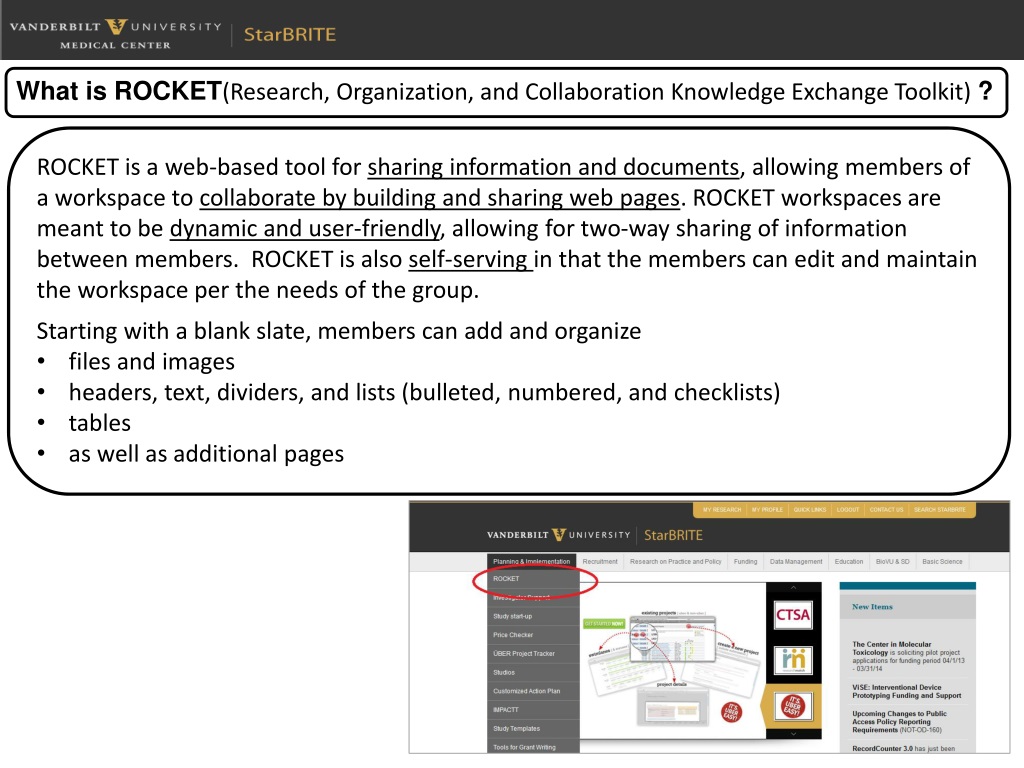Screen dimensions: 1024x768
Task: Open QUICK LINKS in the gold top bar
Action: pyautogui.click(x=810, y=509)
